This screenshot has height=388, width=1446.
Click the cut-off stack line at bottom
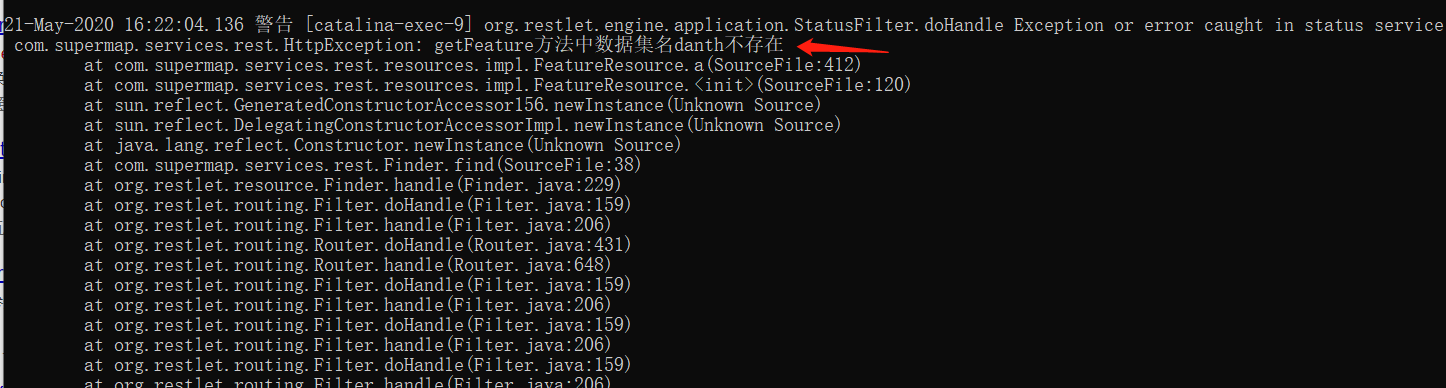348,382
